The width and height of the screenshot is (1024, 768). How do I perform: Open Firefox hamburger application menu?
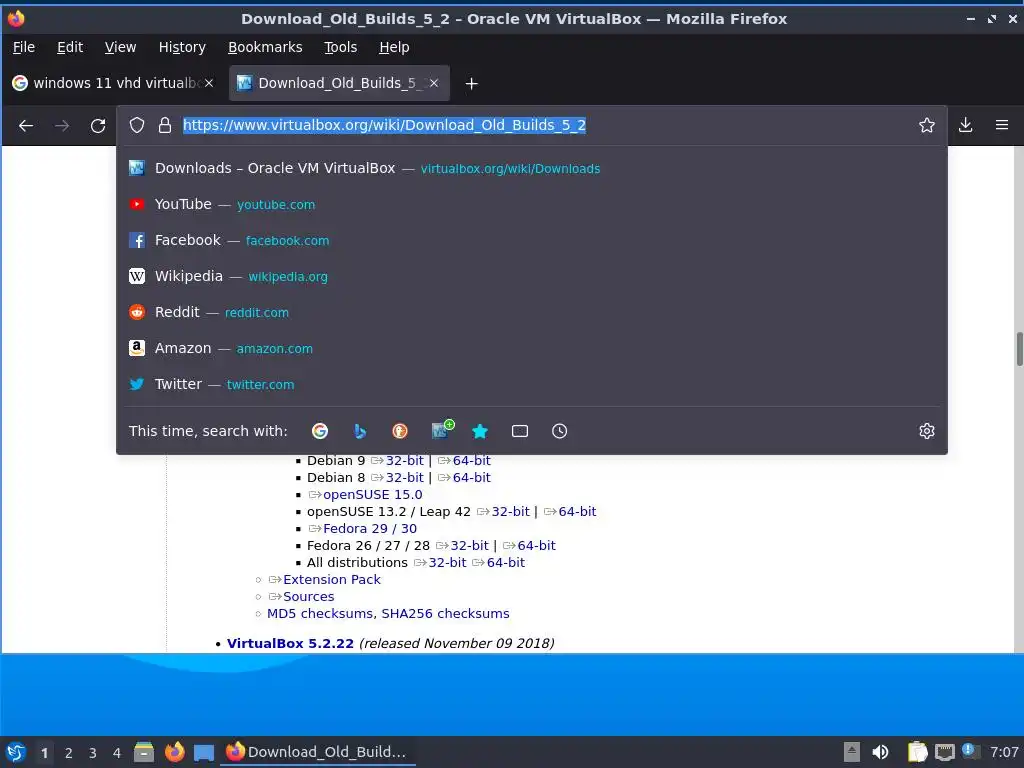[x=1002, y=125]
